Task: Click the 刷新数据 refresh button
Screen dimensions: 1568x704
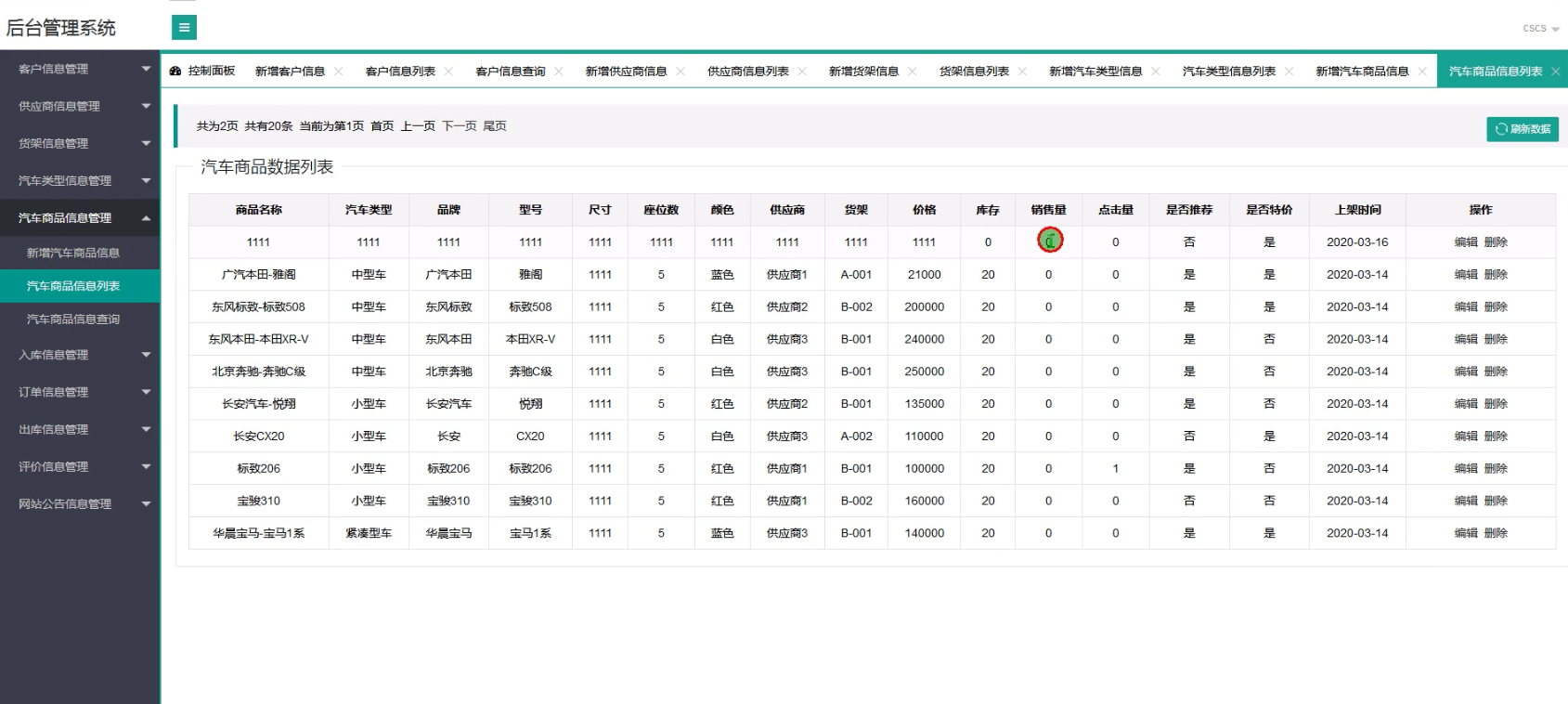Action: [x=1523, y=129]
